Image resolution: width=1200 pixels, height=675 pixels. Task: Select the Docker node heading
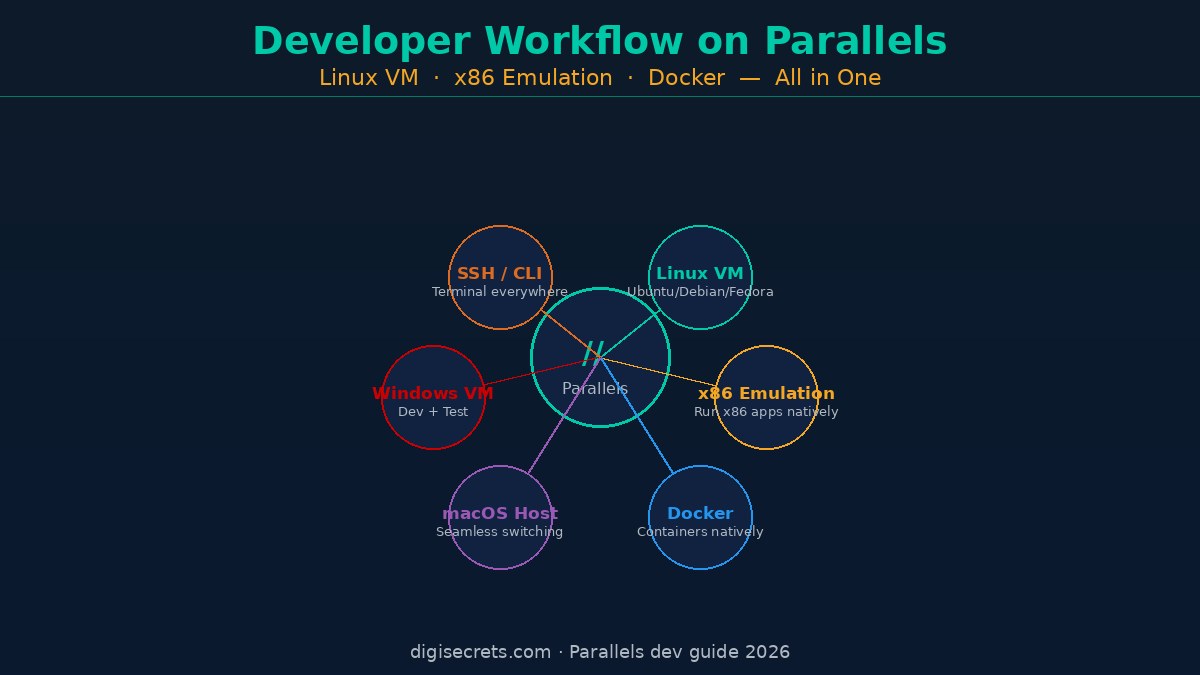click(x=700, y=513)
